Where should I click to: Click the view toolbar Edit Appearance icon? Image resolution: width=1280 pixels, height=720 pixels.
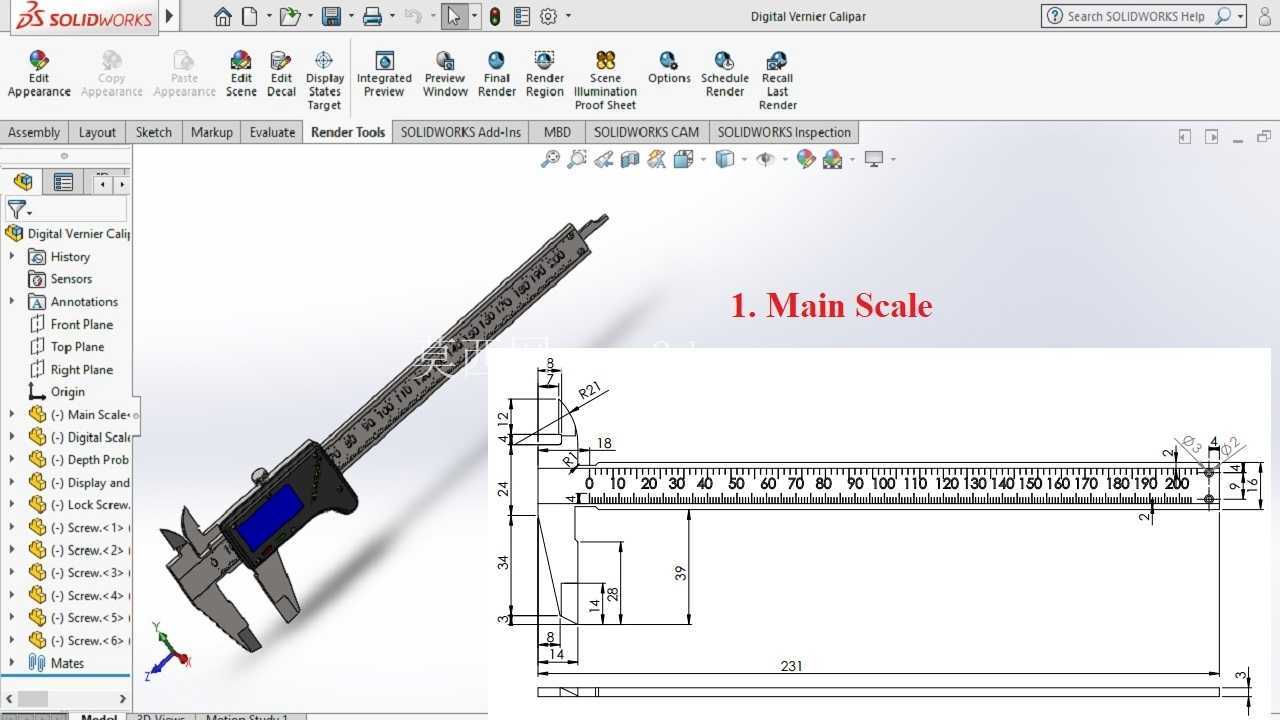806,159
